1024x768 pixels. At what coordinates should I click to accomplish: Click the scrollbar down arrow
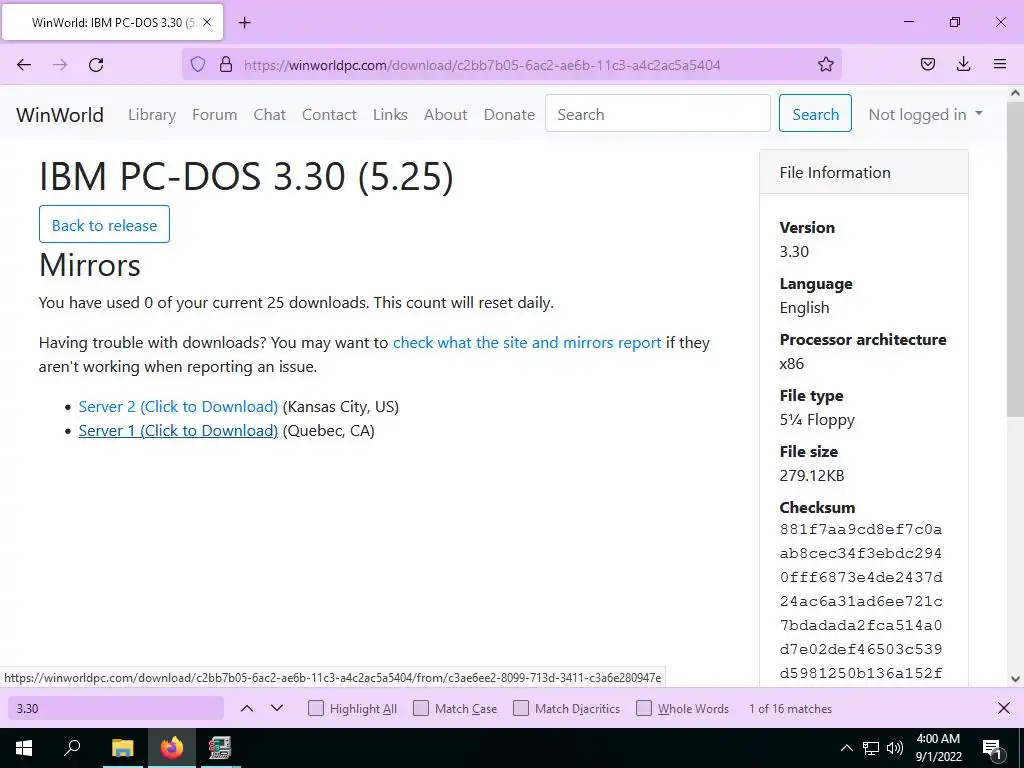pyautogui.click(x=1015, y=679)
